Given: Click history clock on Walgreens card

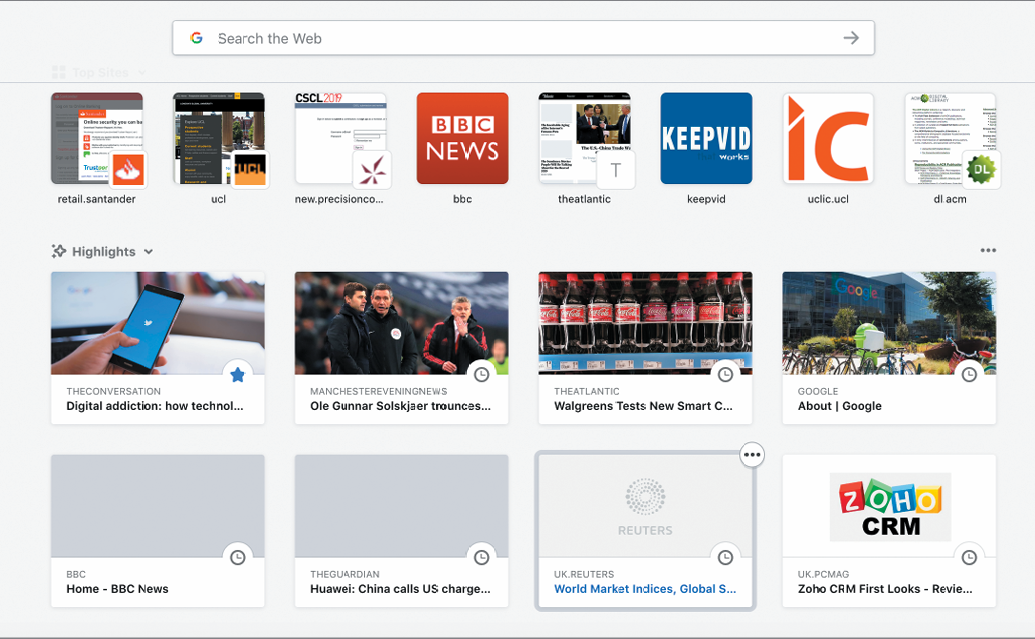Looking at the screenshot, I should pos(725,375).
